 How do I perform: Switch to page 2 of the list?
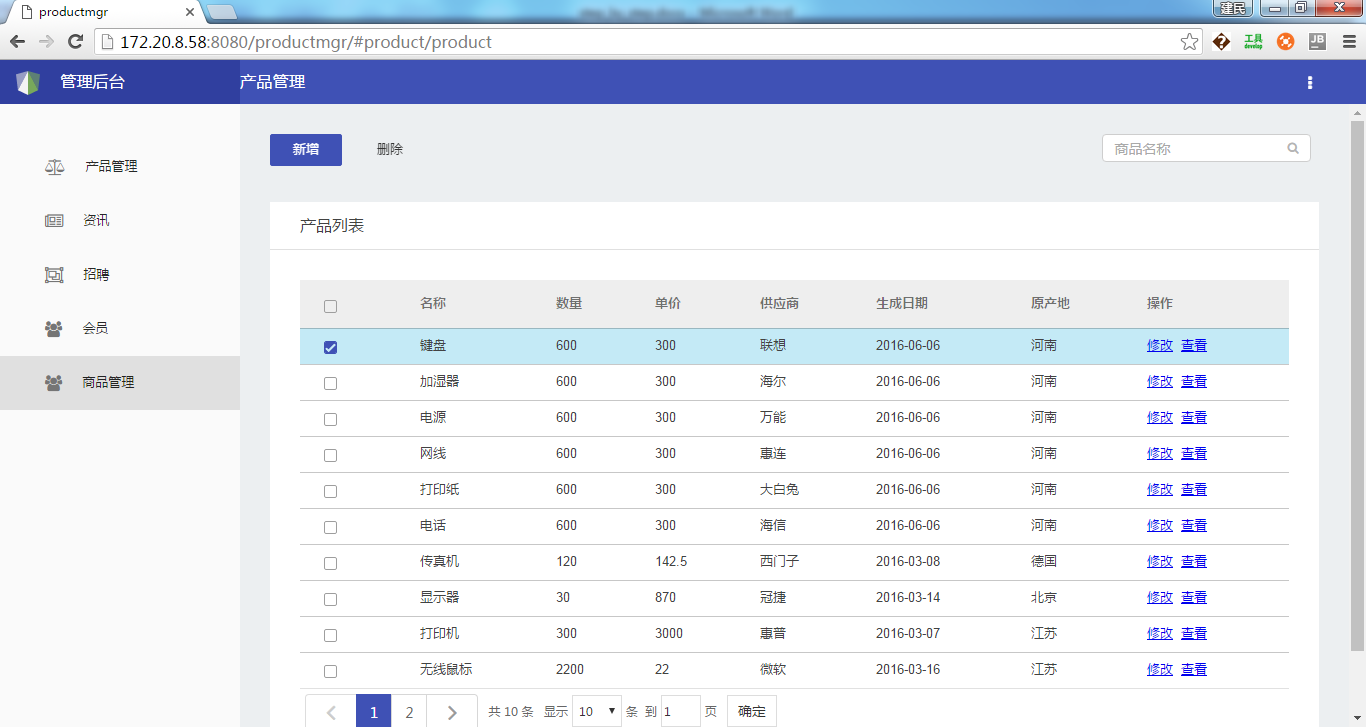409,712
